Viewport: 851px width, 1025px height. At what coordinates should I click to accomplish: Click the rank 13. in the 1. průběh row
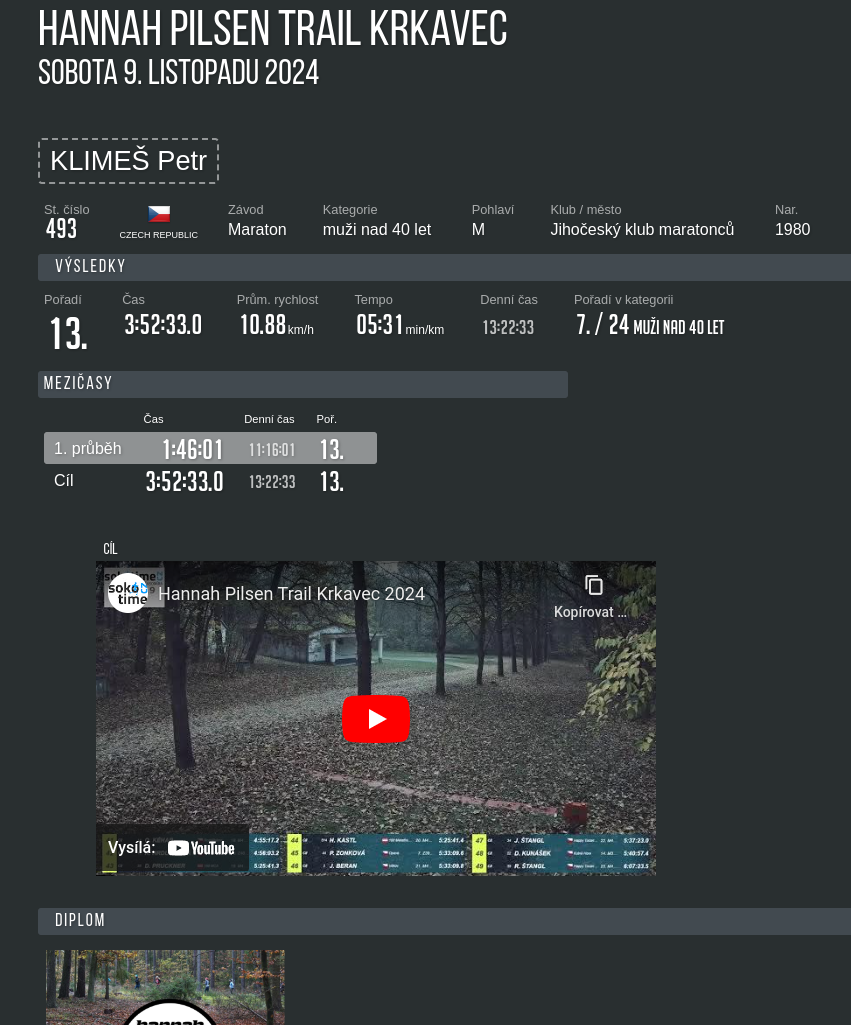coord(331,450)
